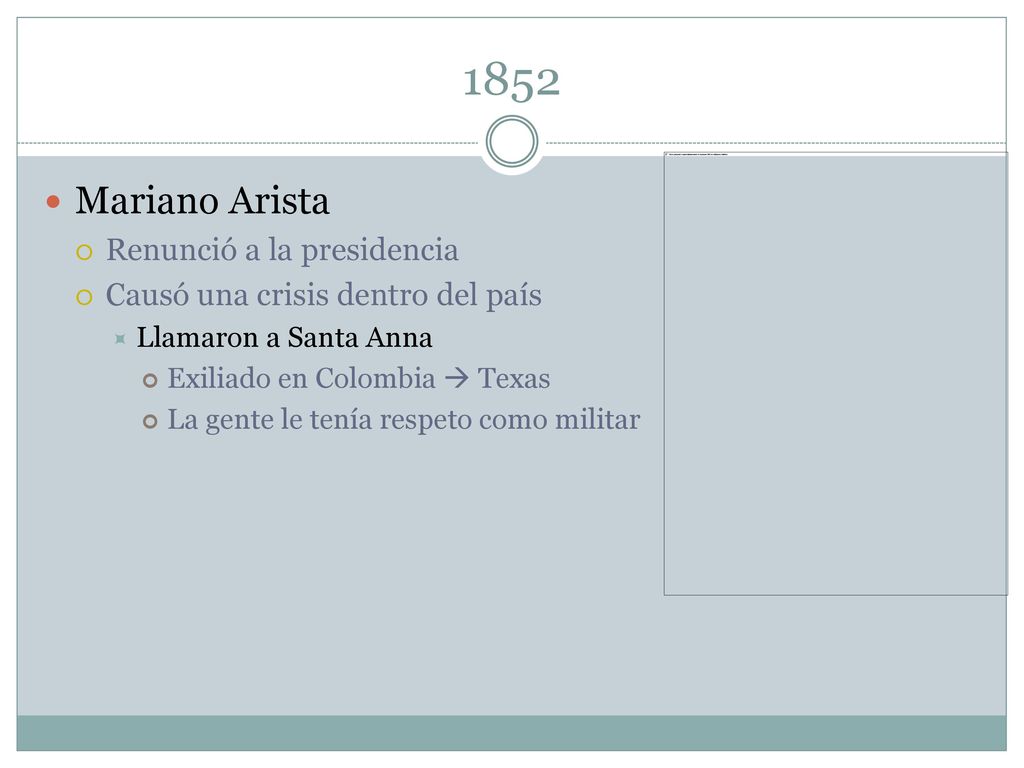Click the yellow ring bullet before Renunció
Viewport: 1024px width, 768px height.
(84, 252)
